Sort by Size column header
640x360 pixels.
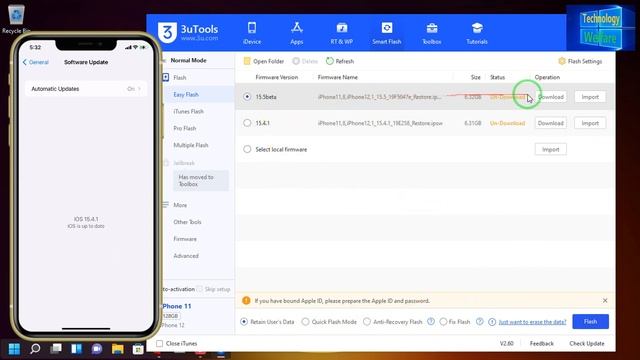pyautogui.click(x=476, y=77)
